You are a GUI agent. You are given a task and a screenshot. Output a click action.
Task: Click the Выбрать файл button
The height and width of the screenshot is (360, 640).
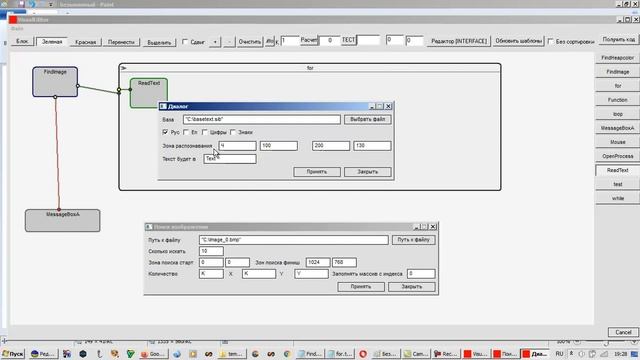[x=367, y=119]
